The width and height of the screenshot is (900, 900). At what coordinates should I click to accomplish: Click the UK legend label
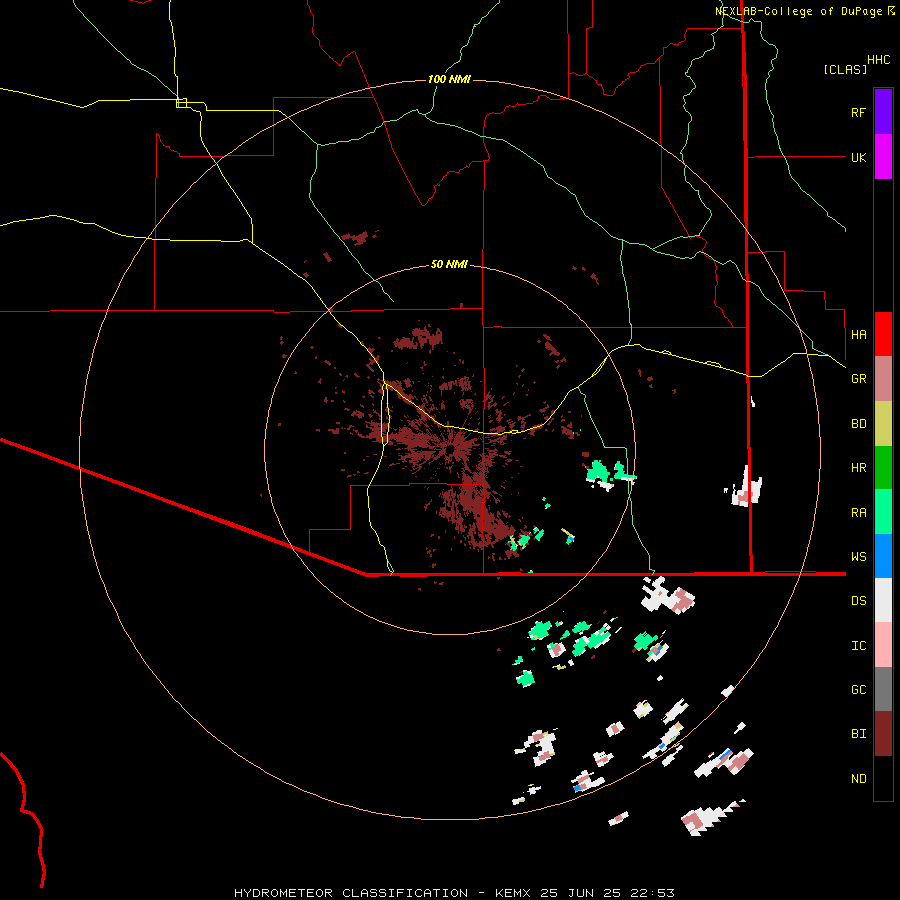pyautogui.click(x=858, y=157)
